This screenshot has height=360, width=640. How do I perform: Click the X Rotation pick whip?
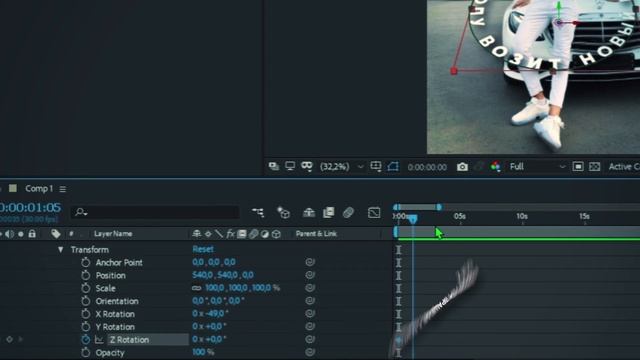310,313
